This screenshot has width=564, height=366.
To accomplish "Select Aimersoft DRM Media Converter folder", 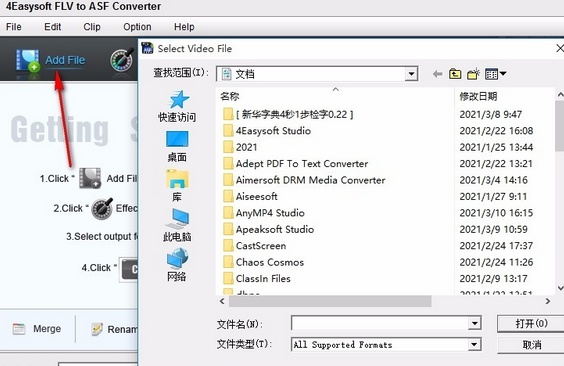I will [x=304, y=180].
